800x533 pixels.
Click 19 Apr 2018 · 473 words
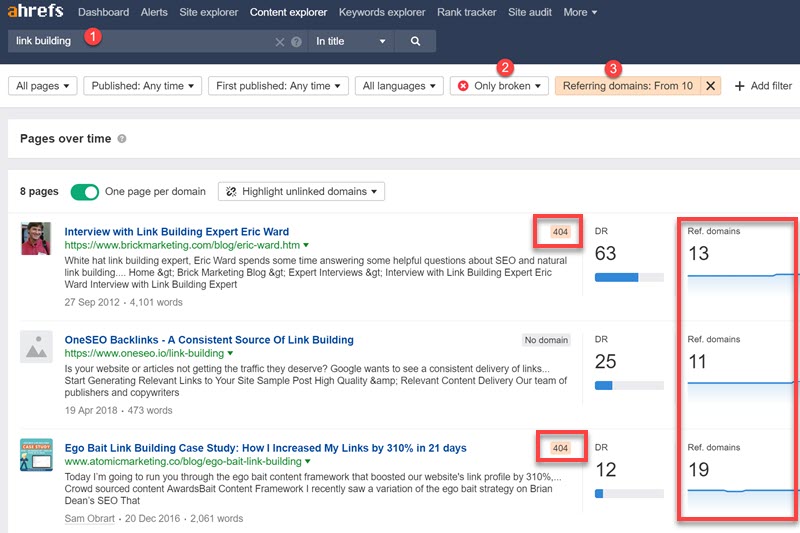point(118,411)
